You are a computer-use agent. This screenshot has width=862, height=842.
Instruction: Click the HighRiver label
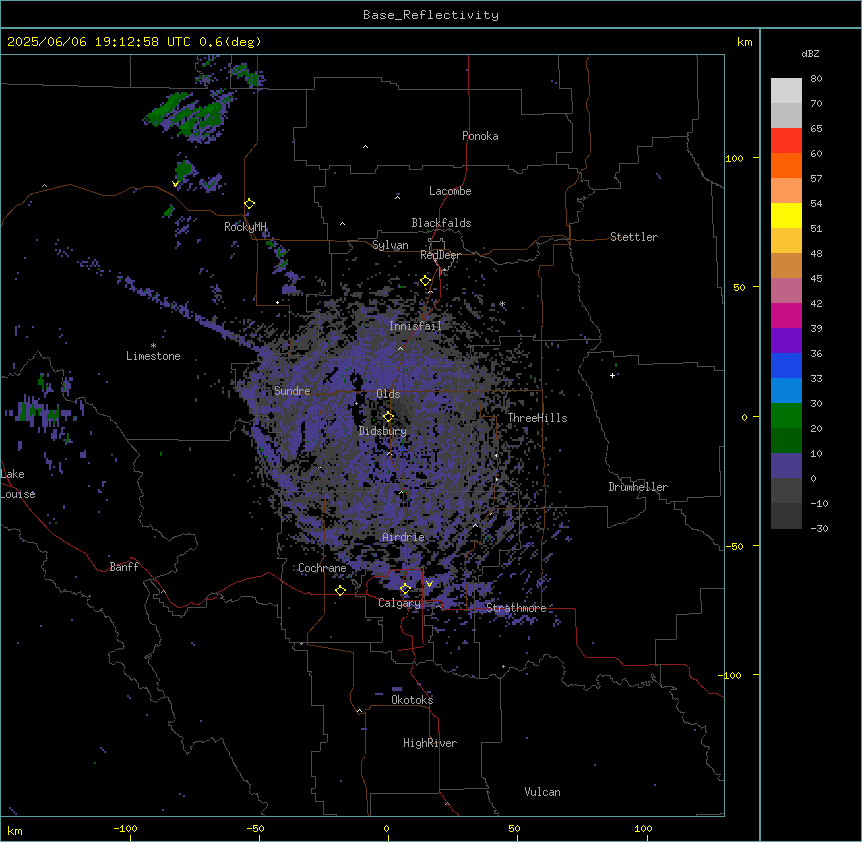430,743
